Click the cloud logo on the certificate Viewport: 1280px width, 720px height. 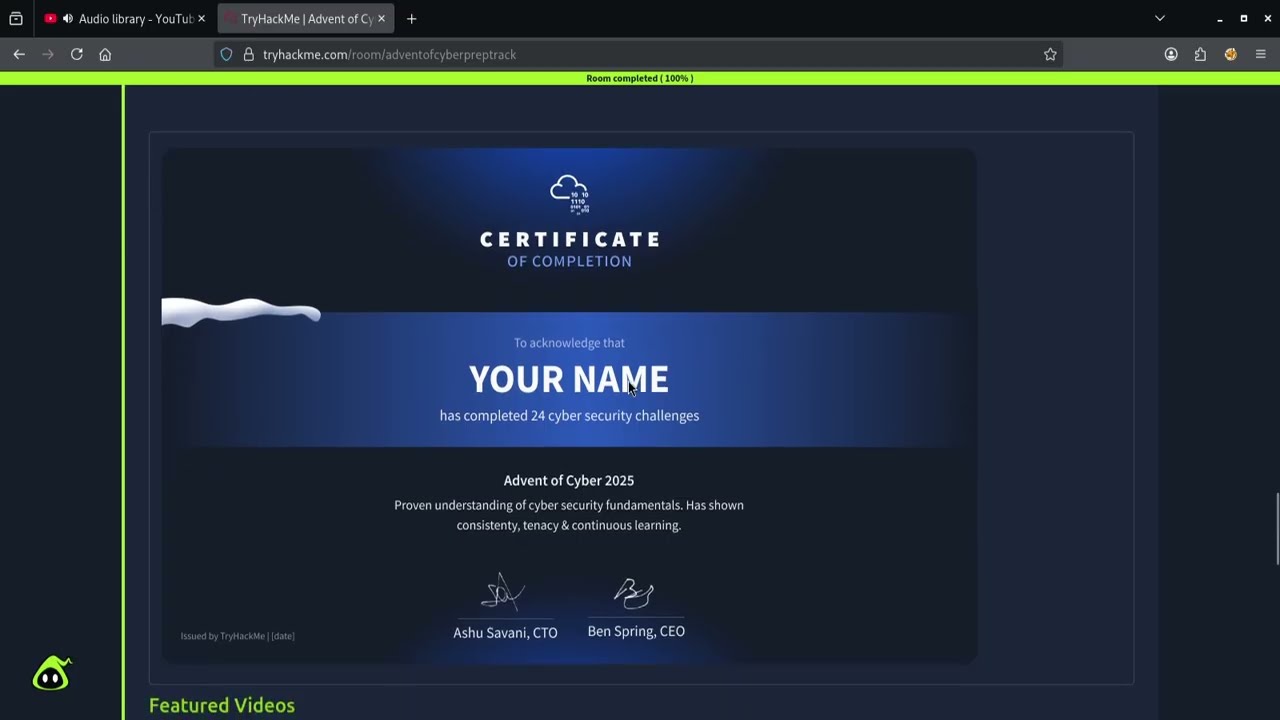570,194
